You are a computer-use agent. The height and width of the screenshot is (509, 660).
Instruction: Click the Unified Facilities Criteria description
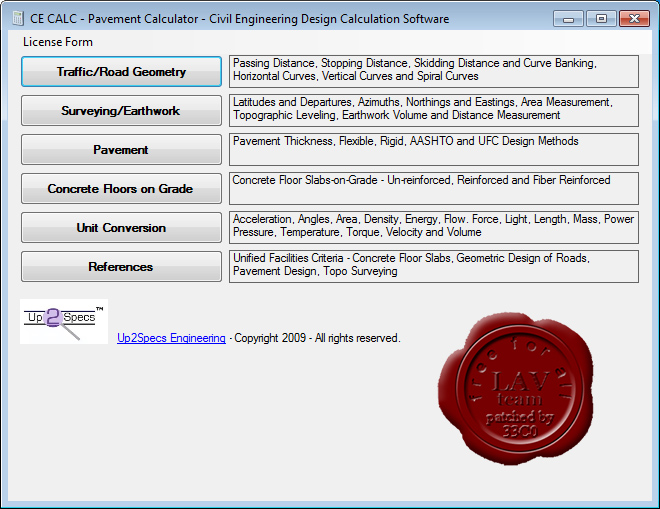tap(434, 266)
